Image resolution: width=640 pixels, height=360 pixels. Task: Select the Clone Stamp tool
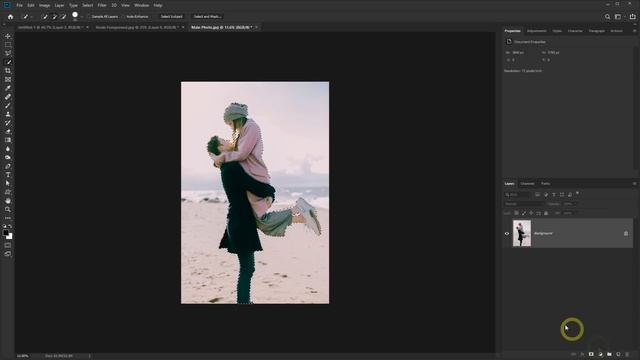(8, 114)
